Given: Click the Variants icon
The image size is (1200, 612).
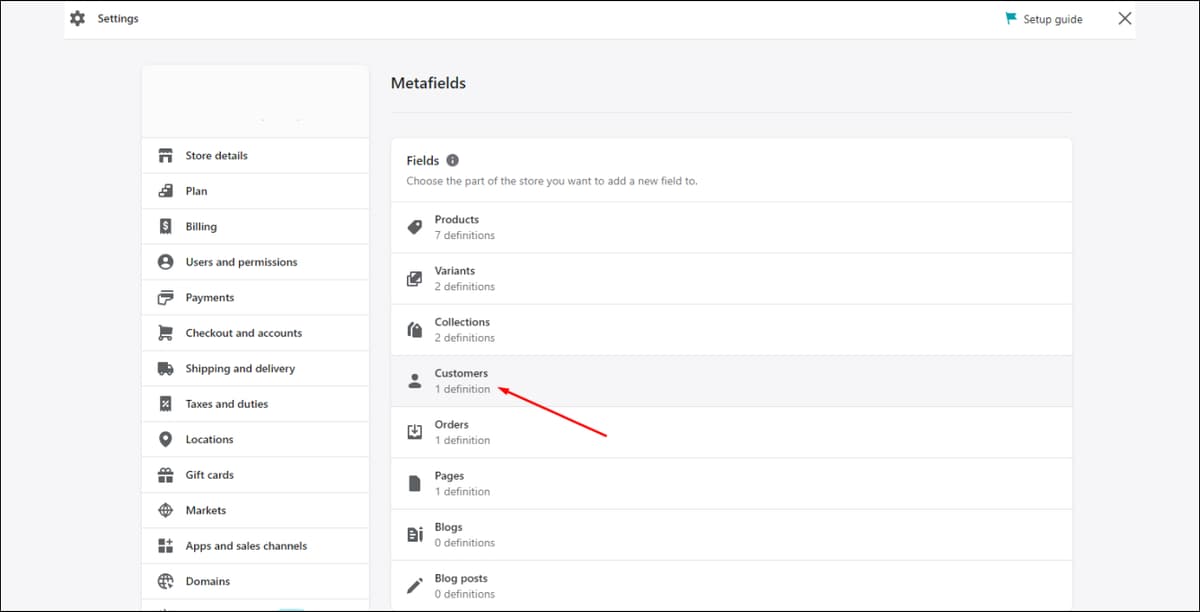Looking at the screenshot, I should point(415,279).
